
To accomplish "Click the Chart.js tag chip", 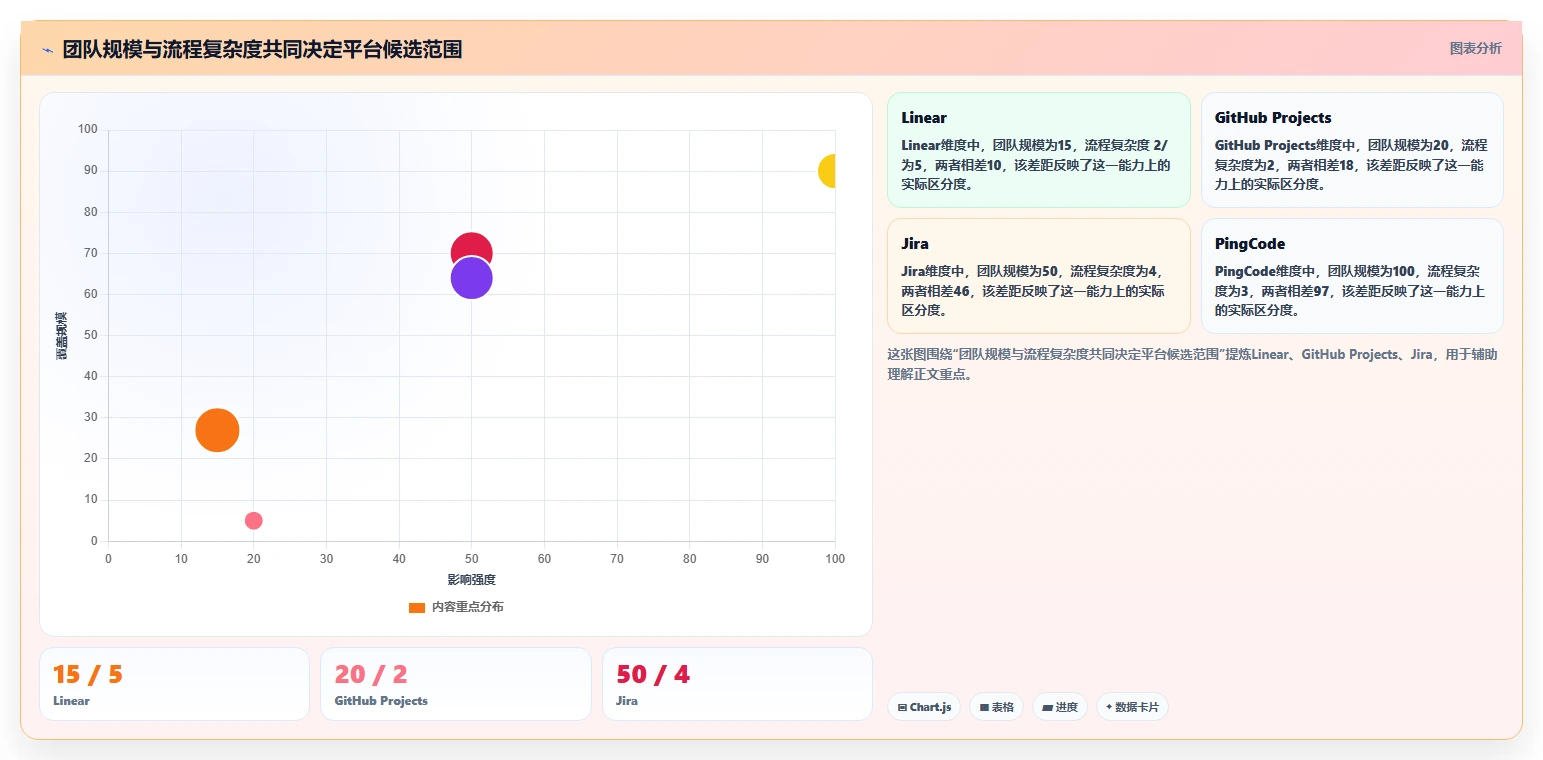I will coord(924,707).
